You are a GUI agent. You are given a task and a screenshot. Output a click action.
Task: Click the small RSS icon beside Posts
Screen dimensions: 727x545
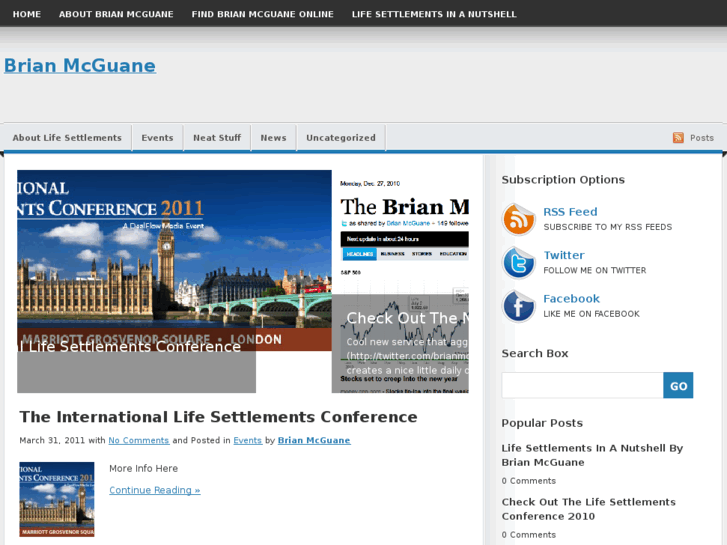pos(678,137)
